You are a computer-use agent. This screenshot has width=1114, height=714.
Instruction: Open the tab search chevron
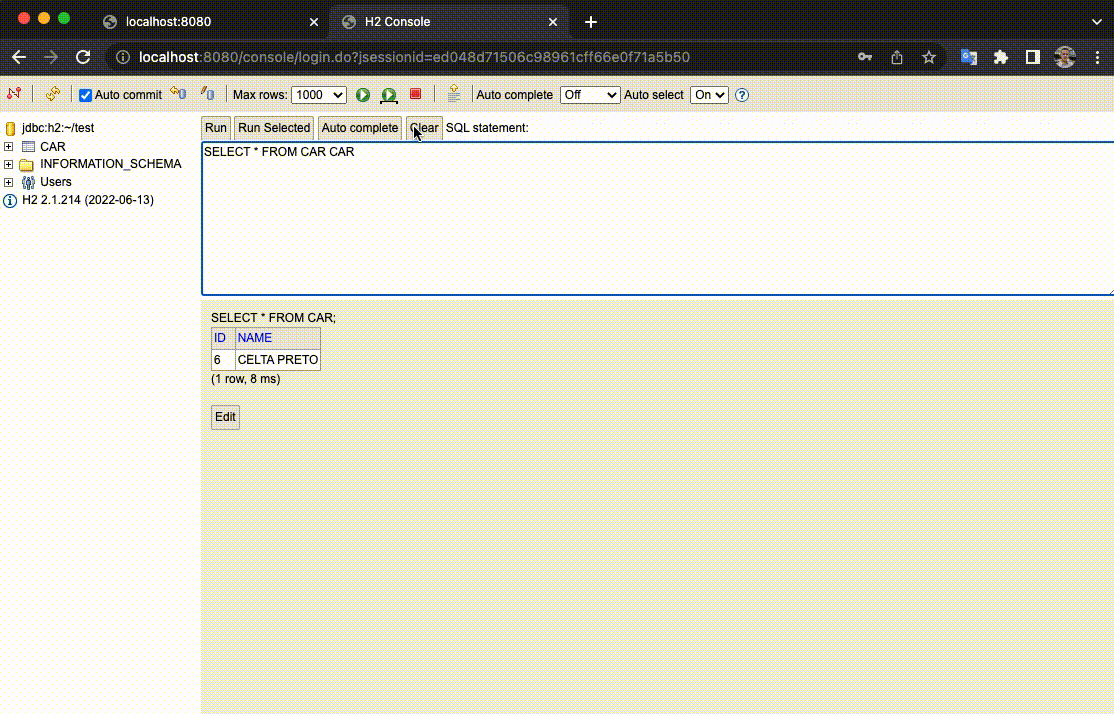[1097, 22]
